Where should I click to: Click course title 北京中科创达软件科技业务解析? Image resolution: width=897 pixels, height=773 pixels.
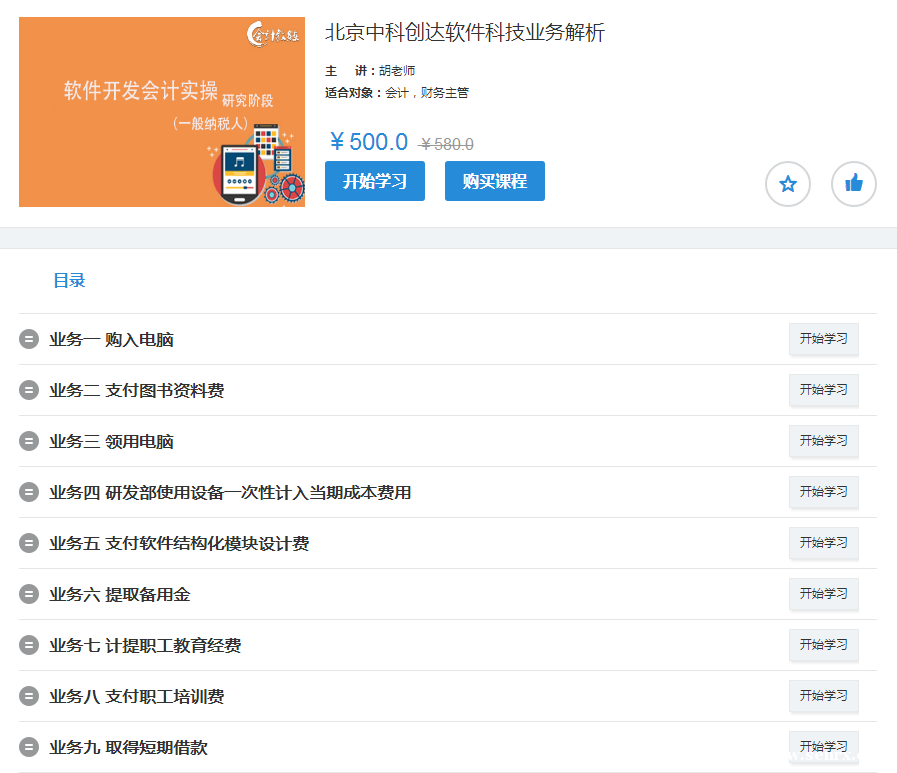coord(464,32)
